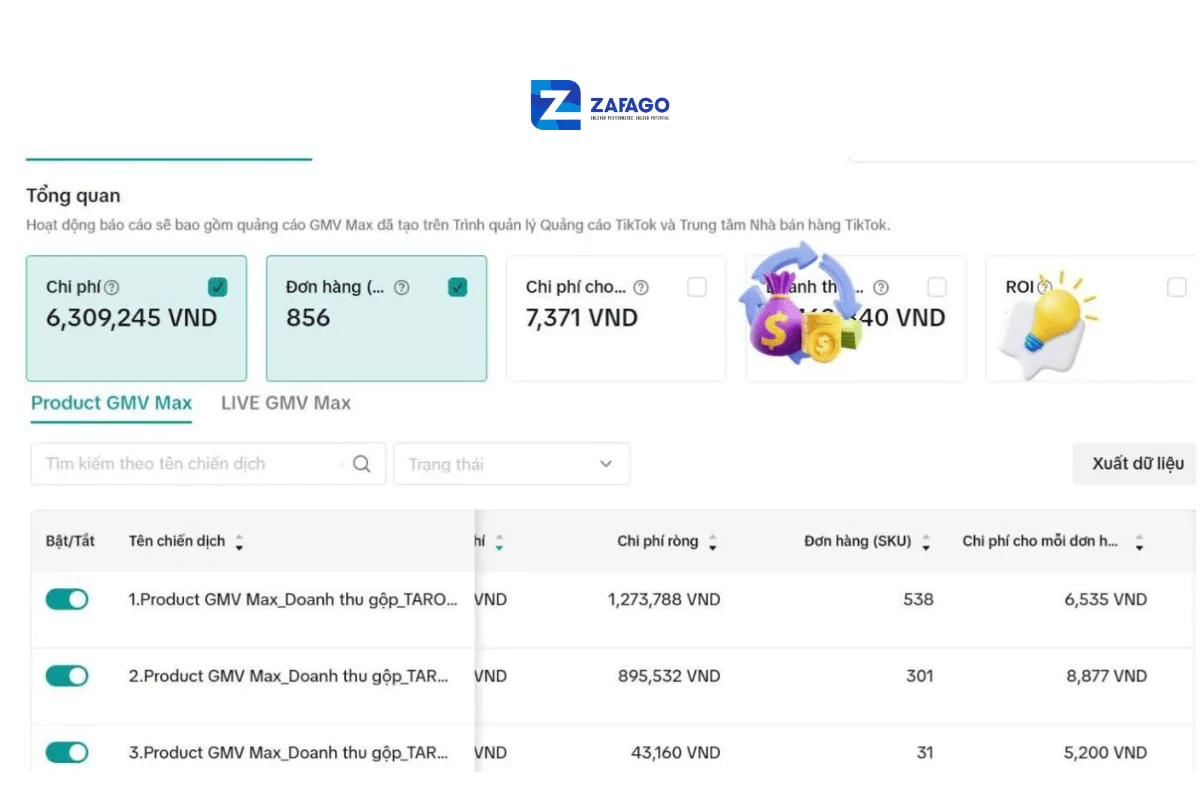
Task: Check the ROI metric checkbox
Action: click(1176, 288)
